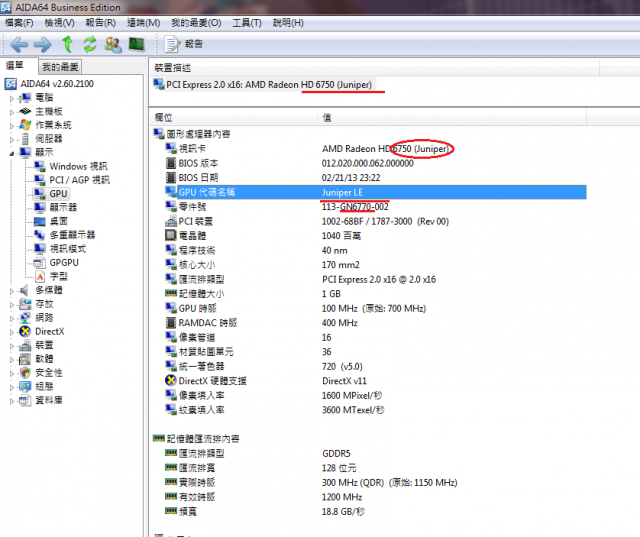
Task: Click the 報告 report toolbar button
Action: (x=184, y=44)
